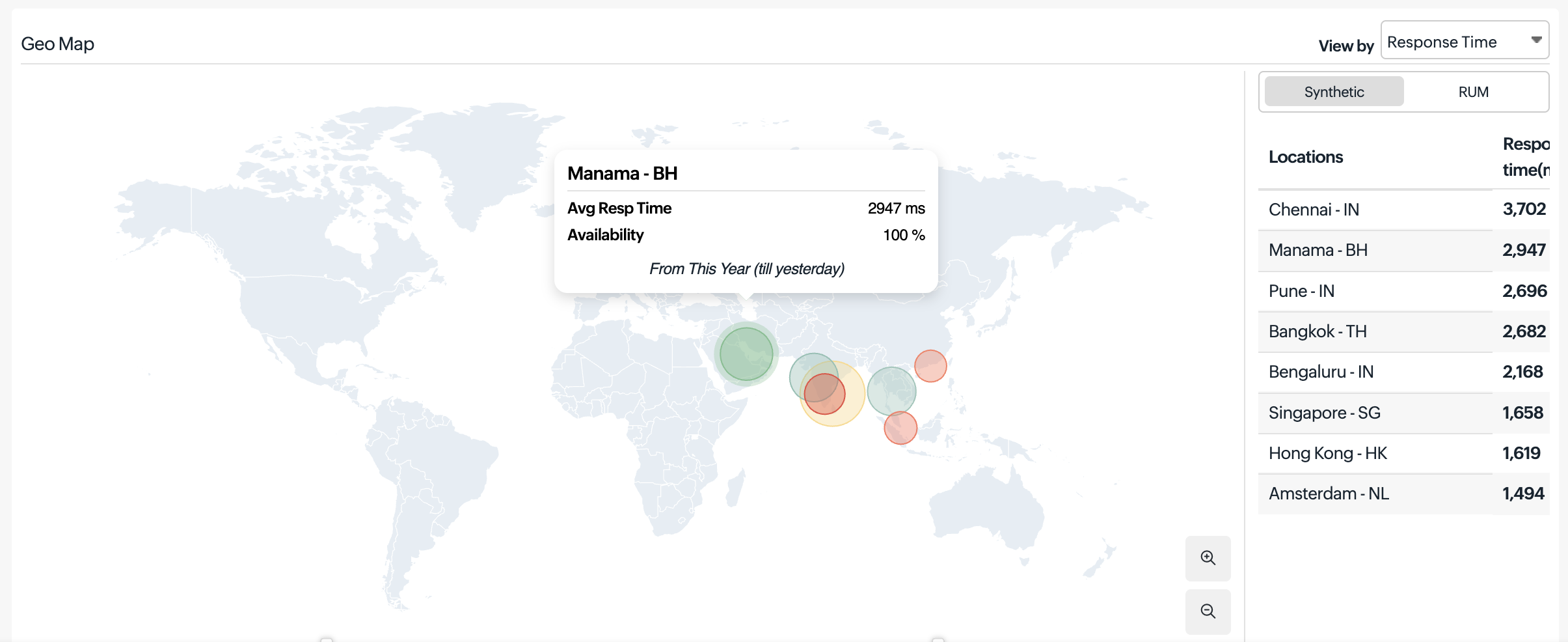Viewport: 1568px width, 642px height.
Task: Click Hong Kong - HK in locations list
Action: click(x=1327, y=453)
